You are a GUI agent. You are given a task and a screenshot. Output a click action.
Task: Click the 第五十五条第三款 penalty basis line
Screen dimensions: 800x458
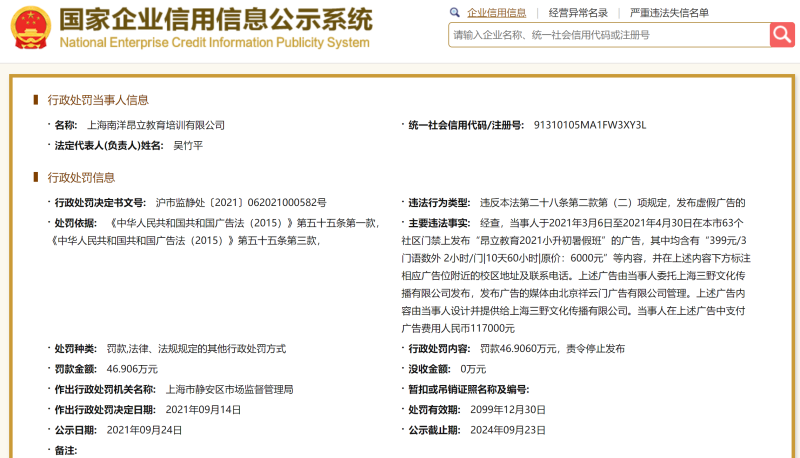(x=185, y=240)
